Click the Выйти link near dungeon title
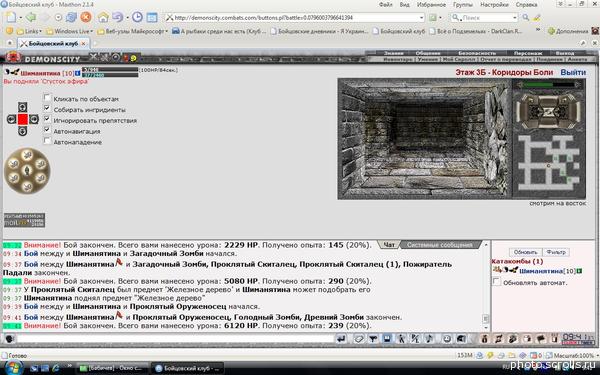600x375 pixels. (573, 72)
